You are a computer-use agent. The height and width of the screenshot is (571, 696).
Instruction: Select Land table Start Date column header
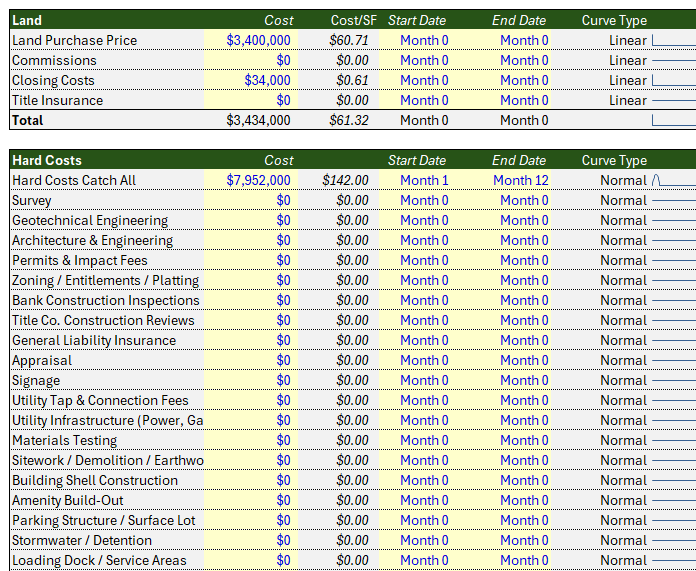coord(417,20)
